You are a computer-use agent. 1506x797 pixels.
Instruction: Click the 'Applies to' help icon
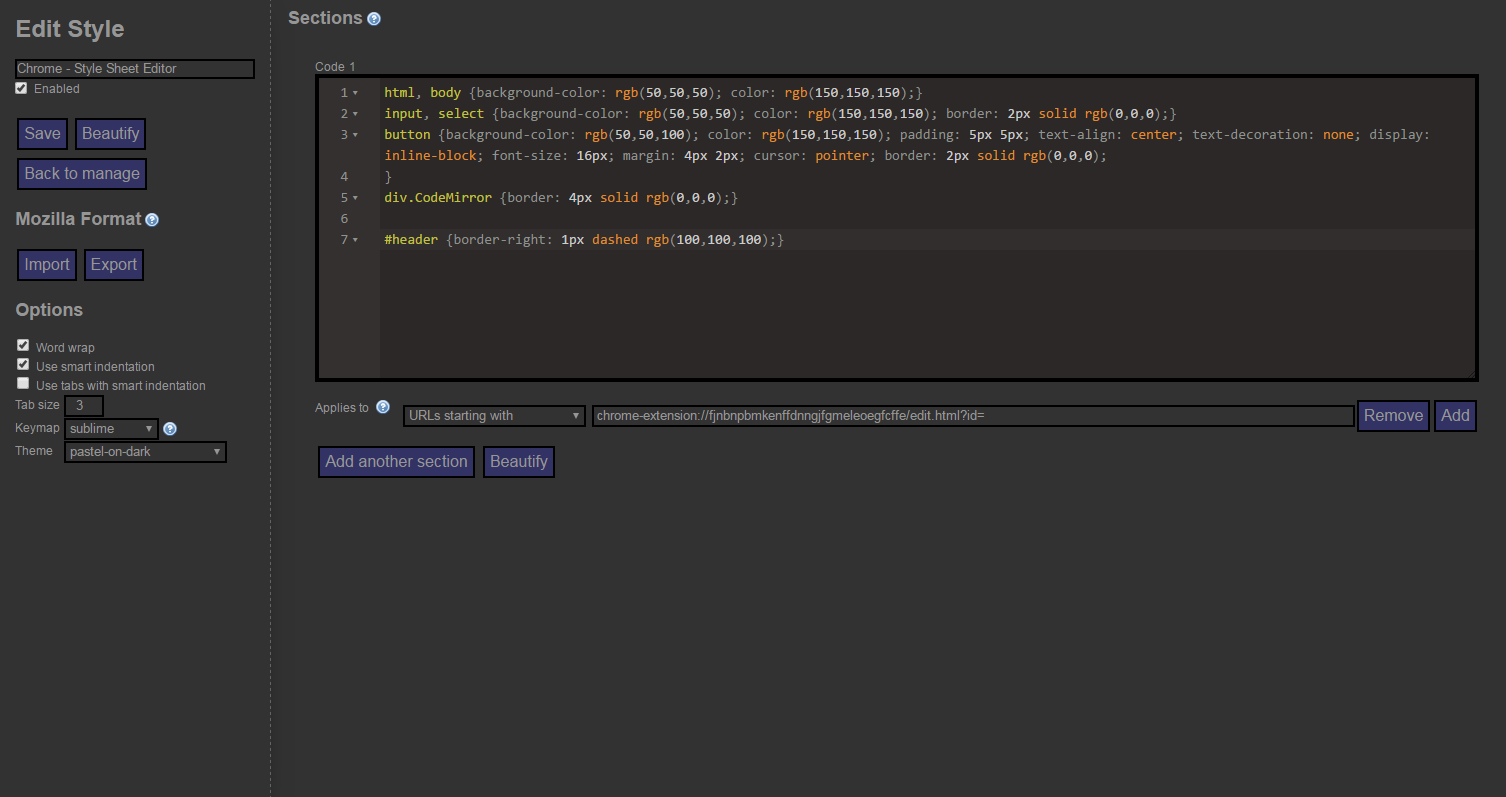(x=382, y=407)
